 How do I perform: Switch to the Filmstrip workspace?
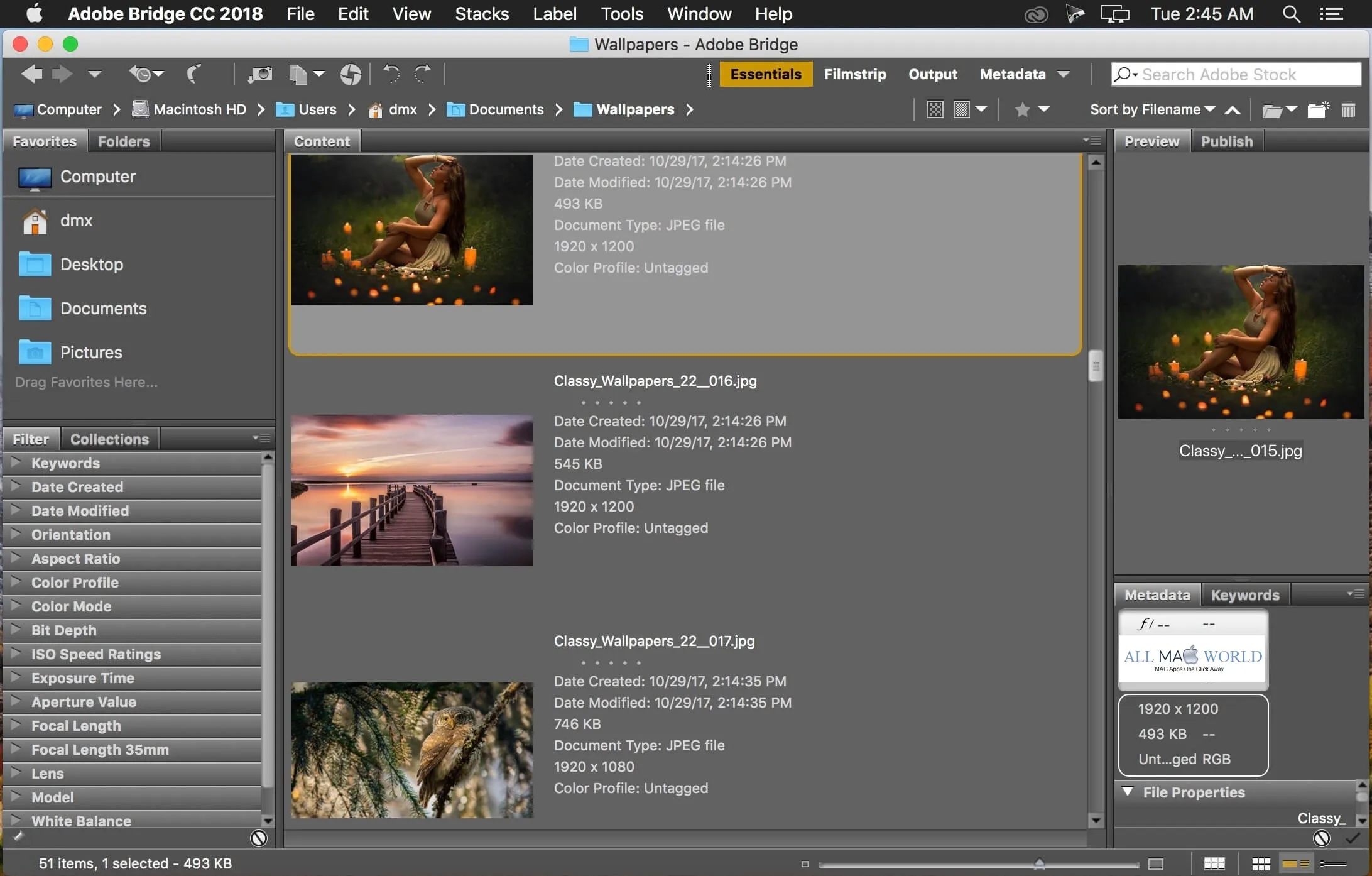[x=855, y=74]
